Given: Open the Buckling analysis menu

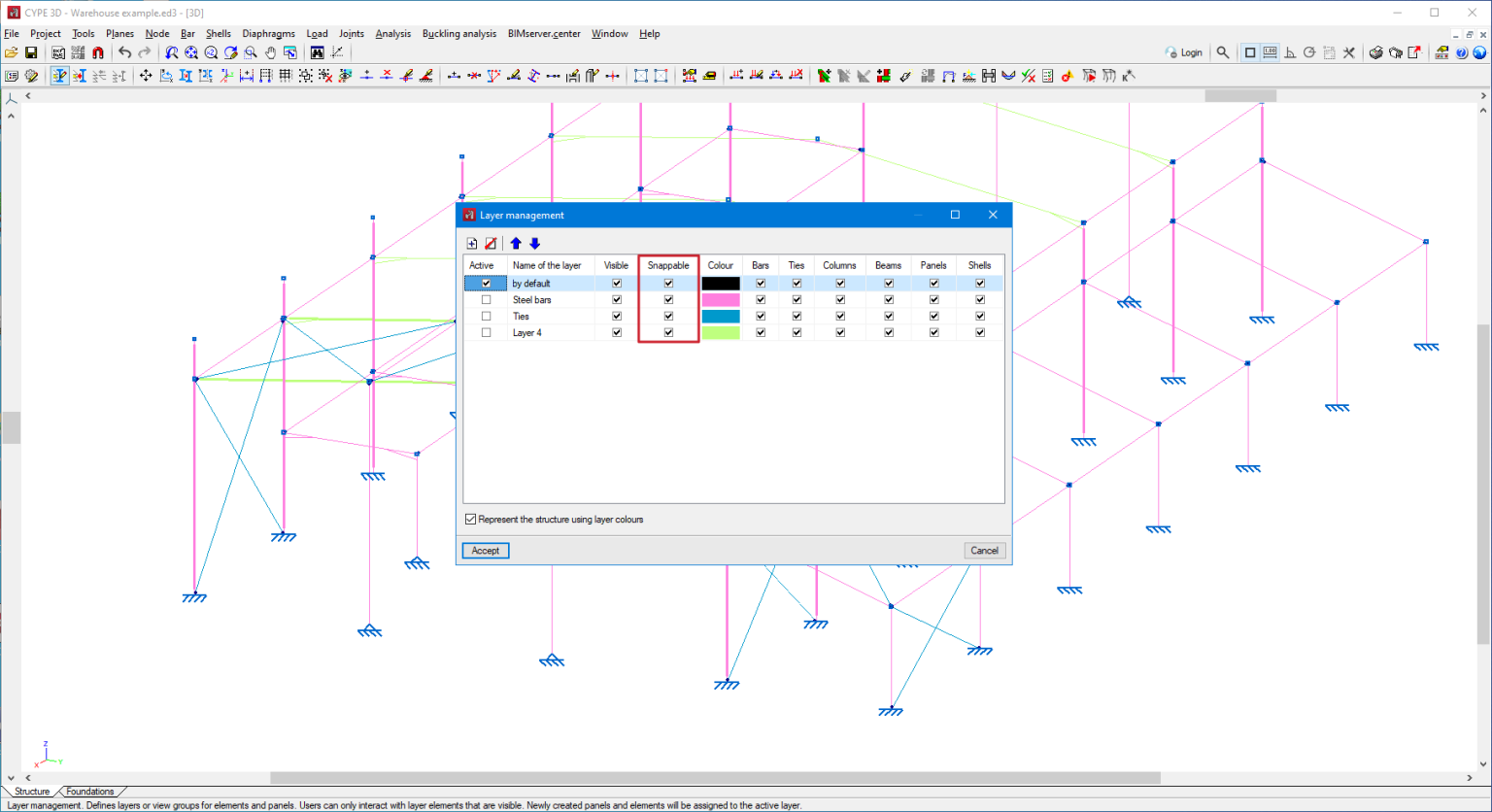Looking at the screenshot, I should coord(458,33).
